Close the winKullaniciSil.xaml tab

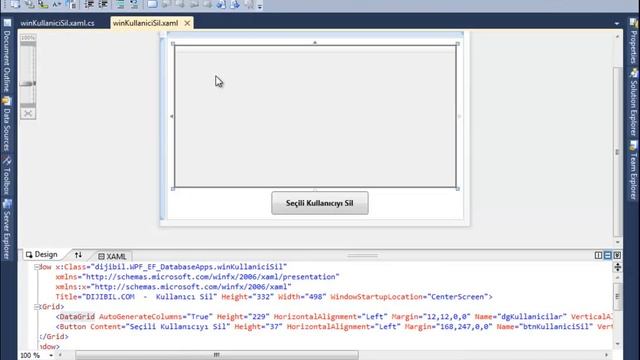point(187,23)
